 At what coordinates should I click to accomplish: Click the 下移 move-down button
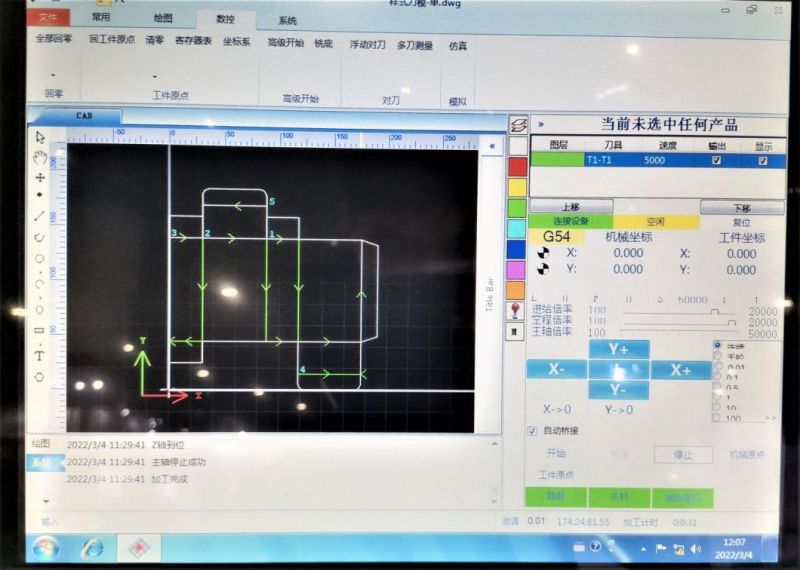742,208
